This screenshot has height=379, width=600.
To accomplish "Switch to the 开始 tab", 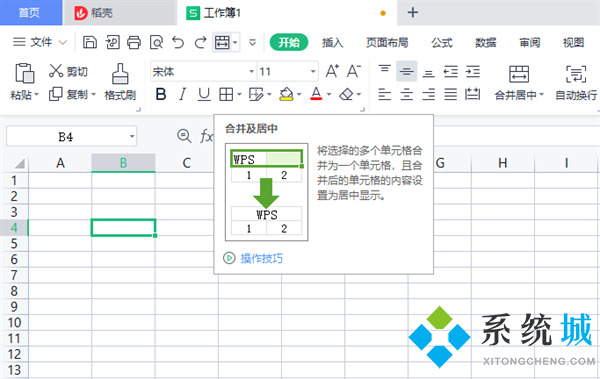I will (289, 42).
